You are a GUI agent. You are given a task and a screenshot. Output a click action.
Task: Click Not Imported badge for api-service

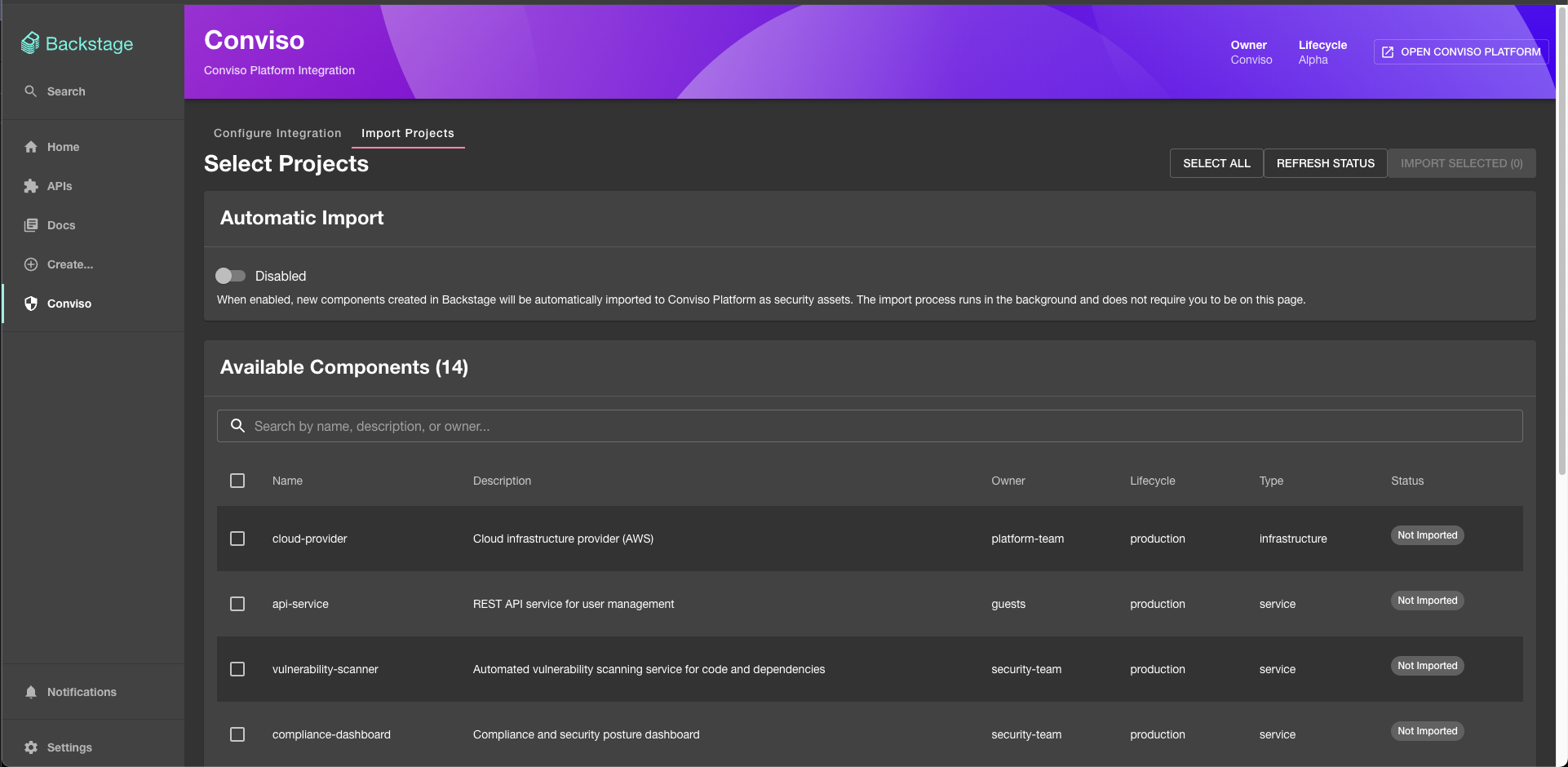pos(1428,601)
